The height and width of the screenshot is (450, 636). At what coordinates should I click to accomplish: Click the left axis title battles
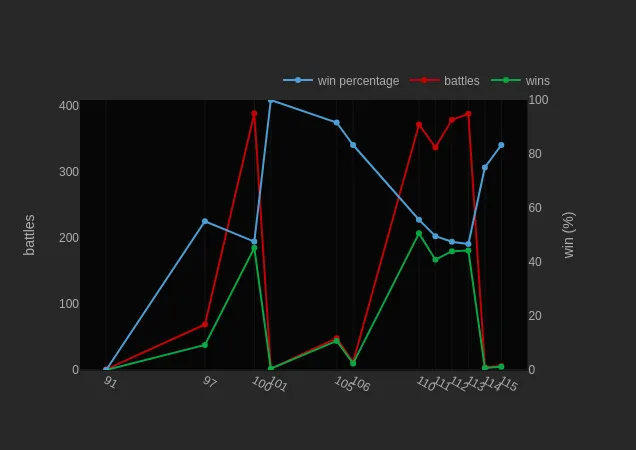coord(29,235)
